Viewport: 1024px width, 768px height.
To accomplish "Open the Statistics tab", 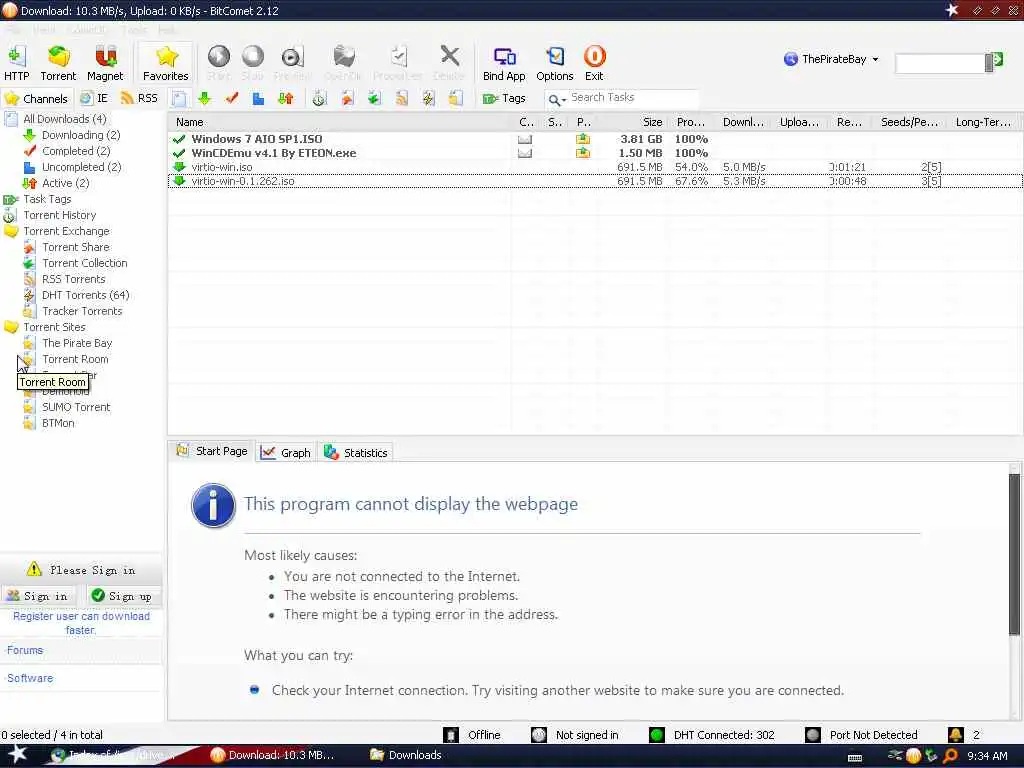I will [x=357, y=453].
